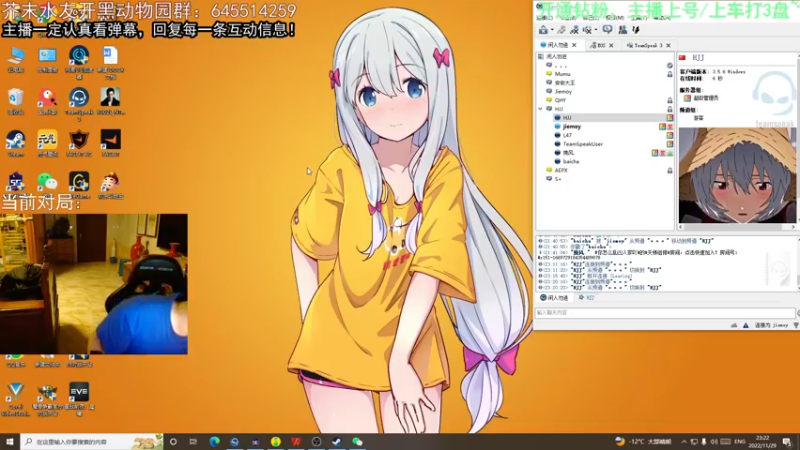Select the Mumu channel

pyautogui.click(x=562, y=74)
